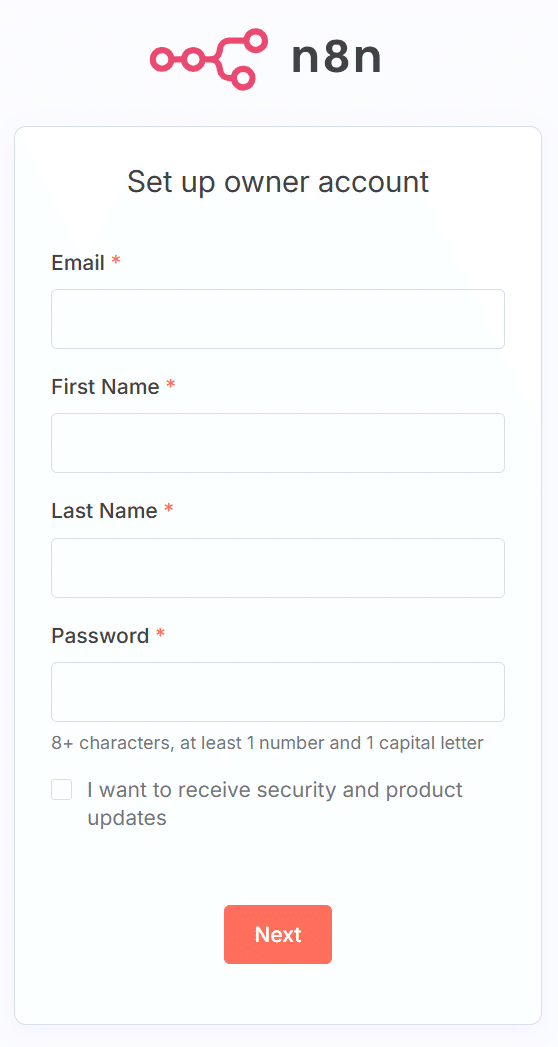The image size is (558, 1047).
Task: Click the Last Name field label
Action: click(x=104, y=511)
